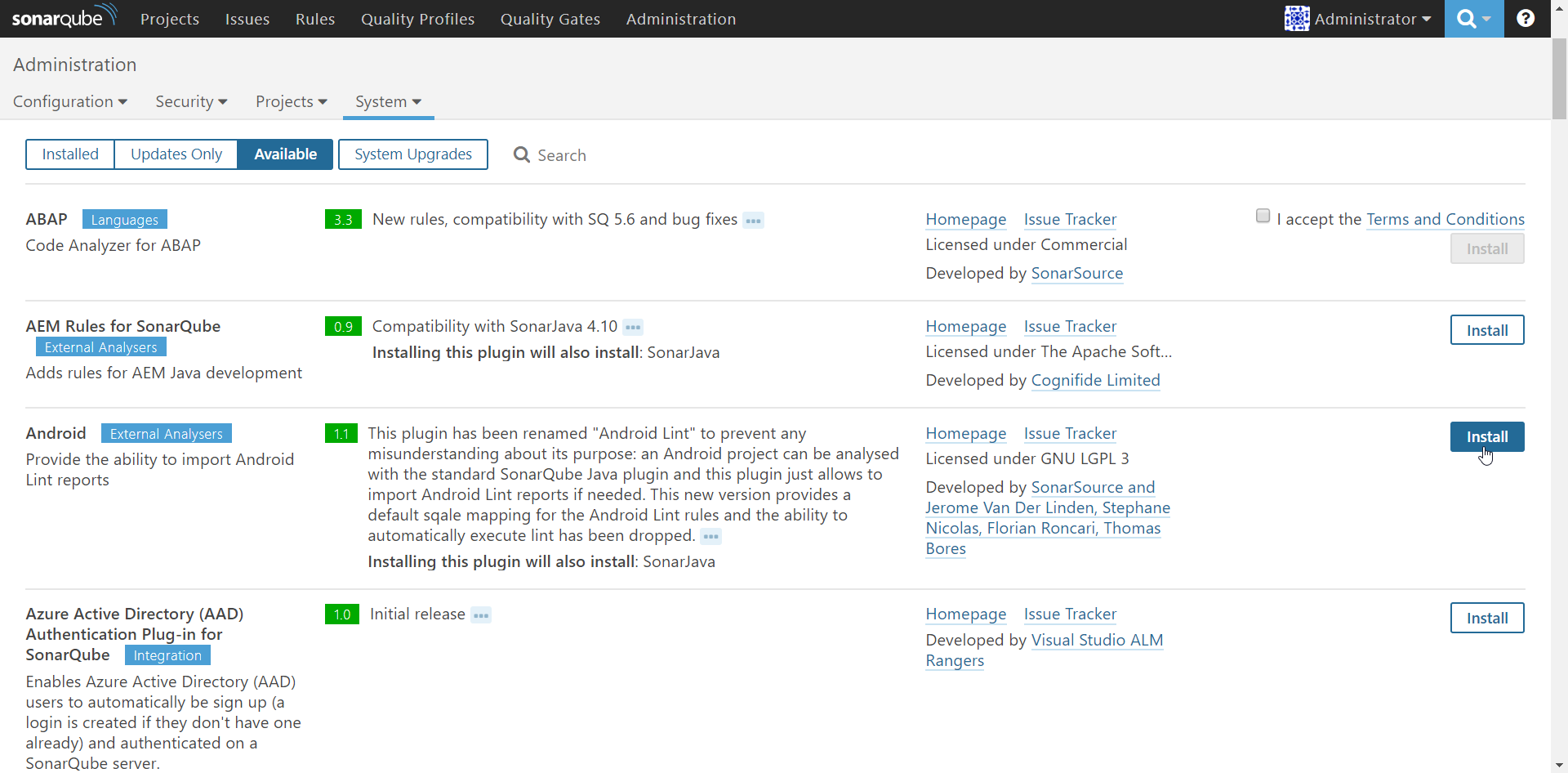Open Android Issue Tracker link

coord(1070,433)
